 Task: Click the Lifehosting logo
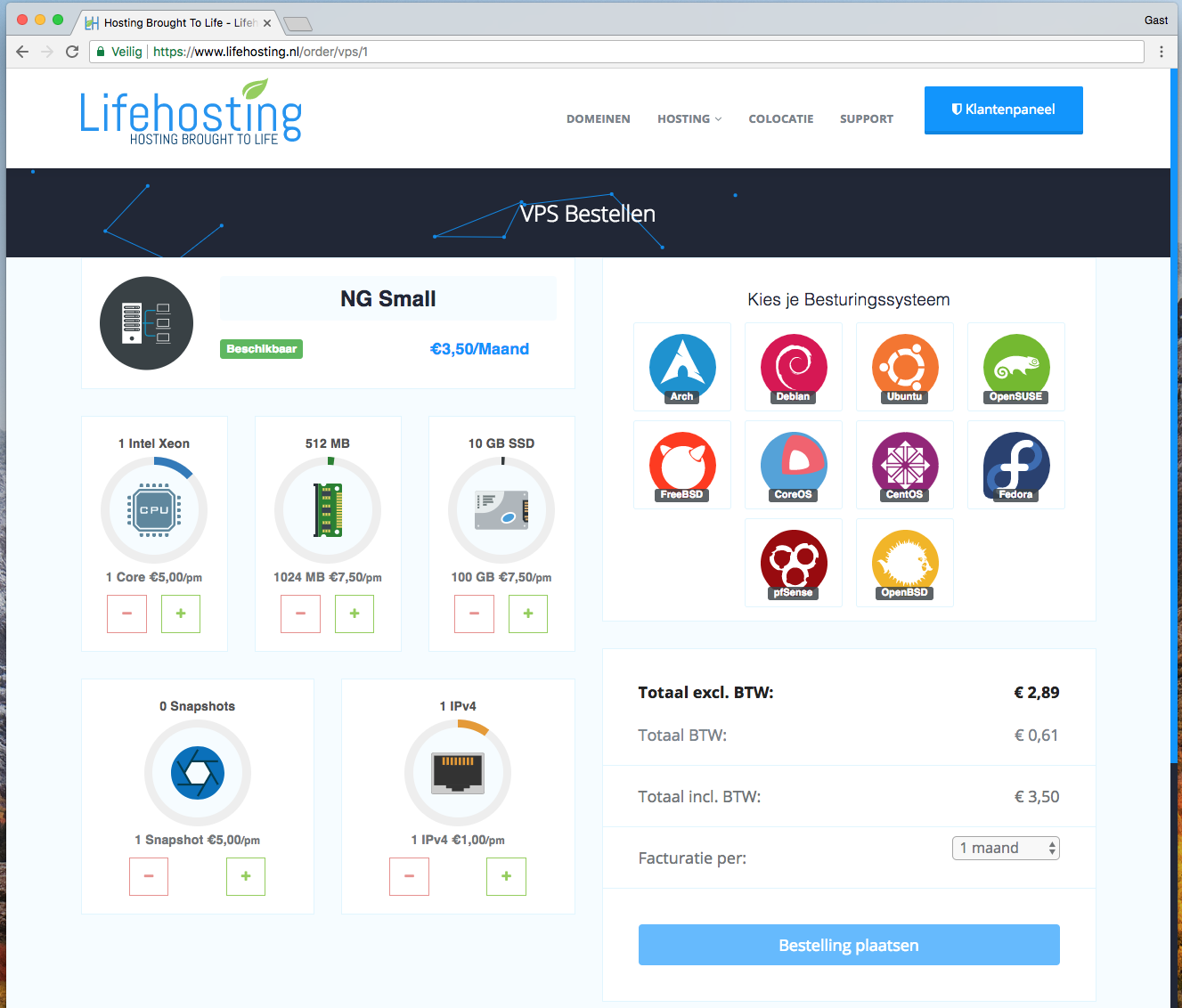click(x=191, y=113)
